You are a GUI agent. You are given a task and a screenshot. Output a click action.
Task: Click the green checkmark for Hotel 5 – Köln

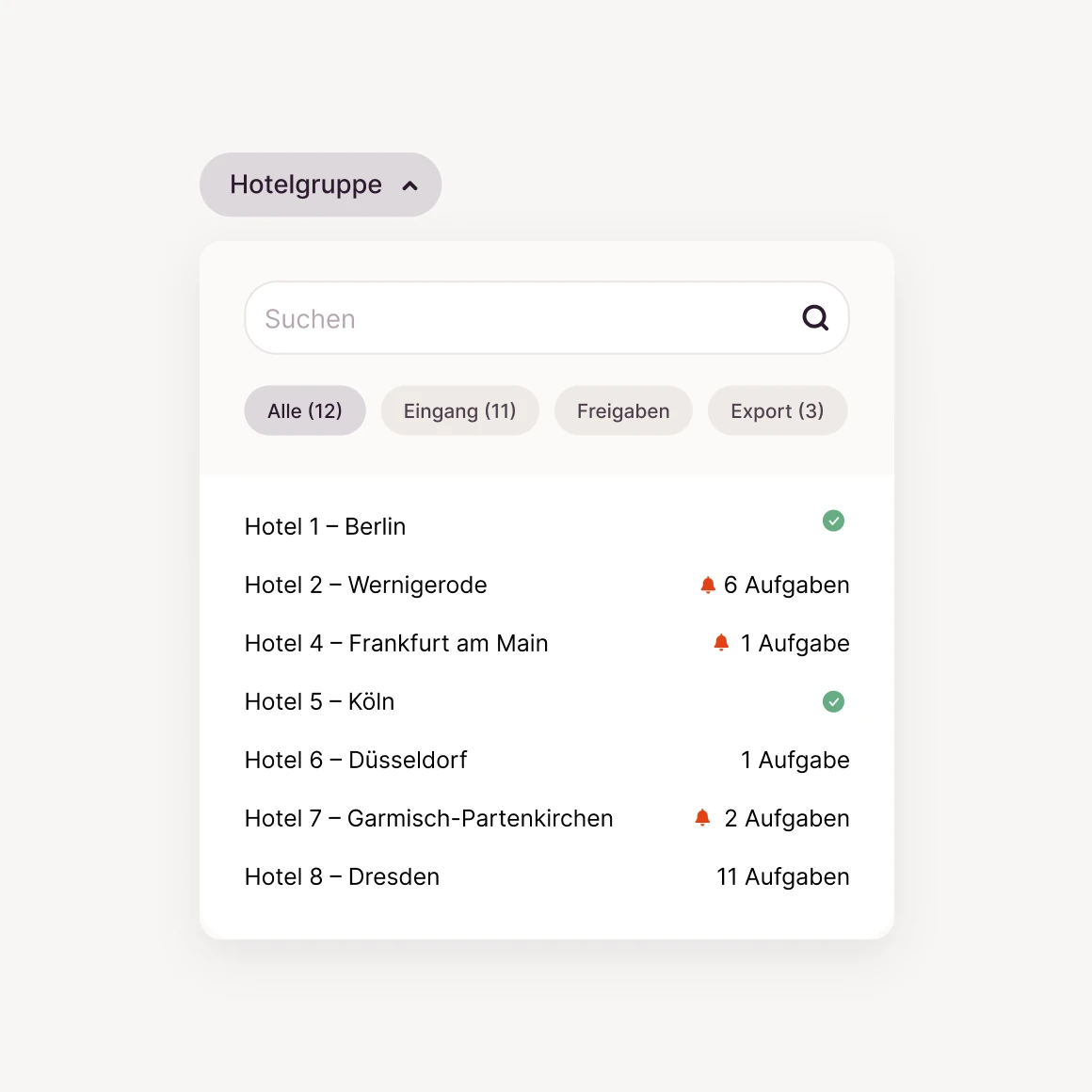click(x=833, y=701)
